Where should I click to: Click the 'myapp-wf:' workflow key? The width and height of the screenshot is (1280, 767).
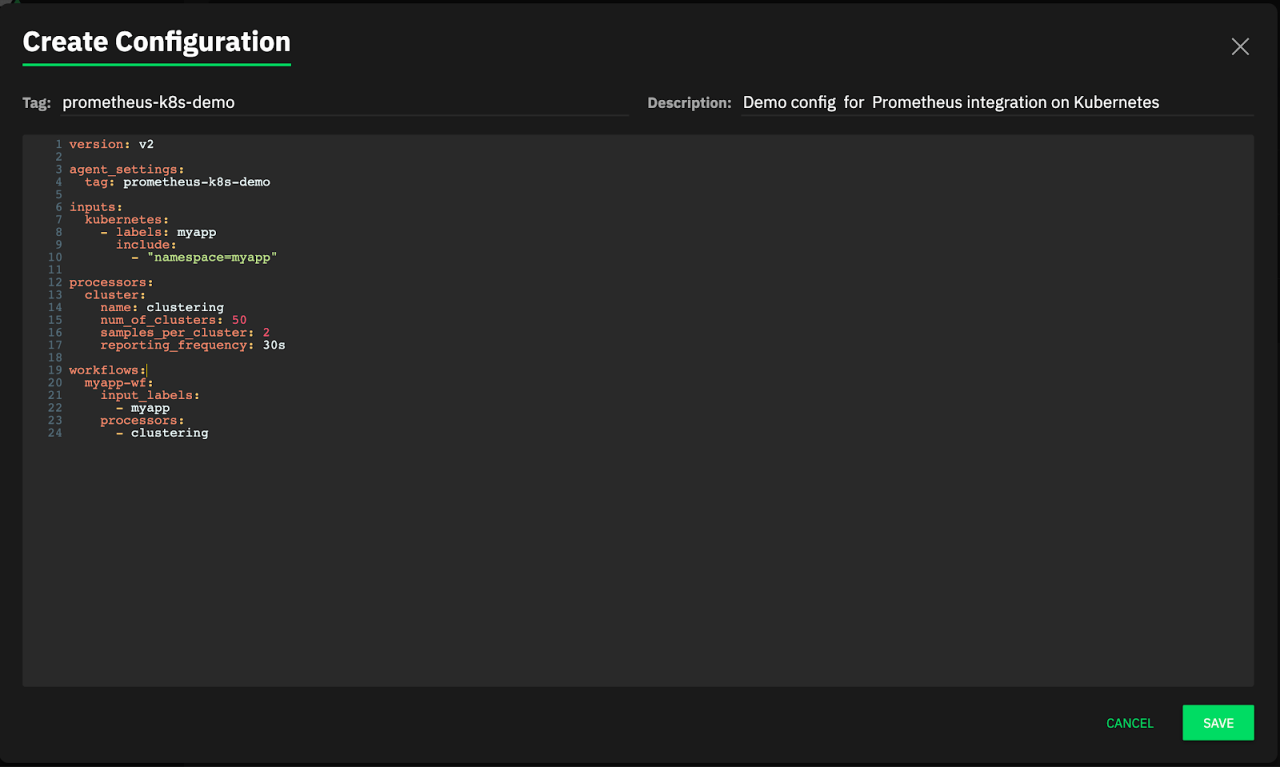click(x=118, y=383)
